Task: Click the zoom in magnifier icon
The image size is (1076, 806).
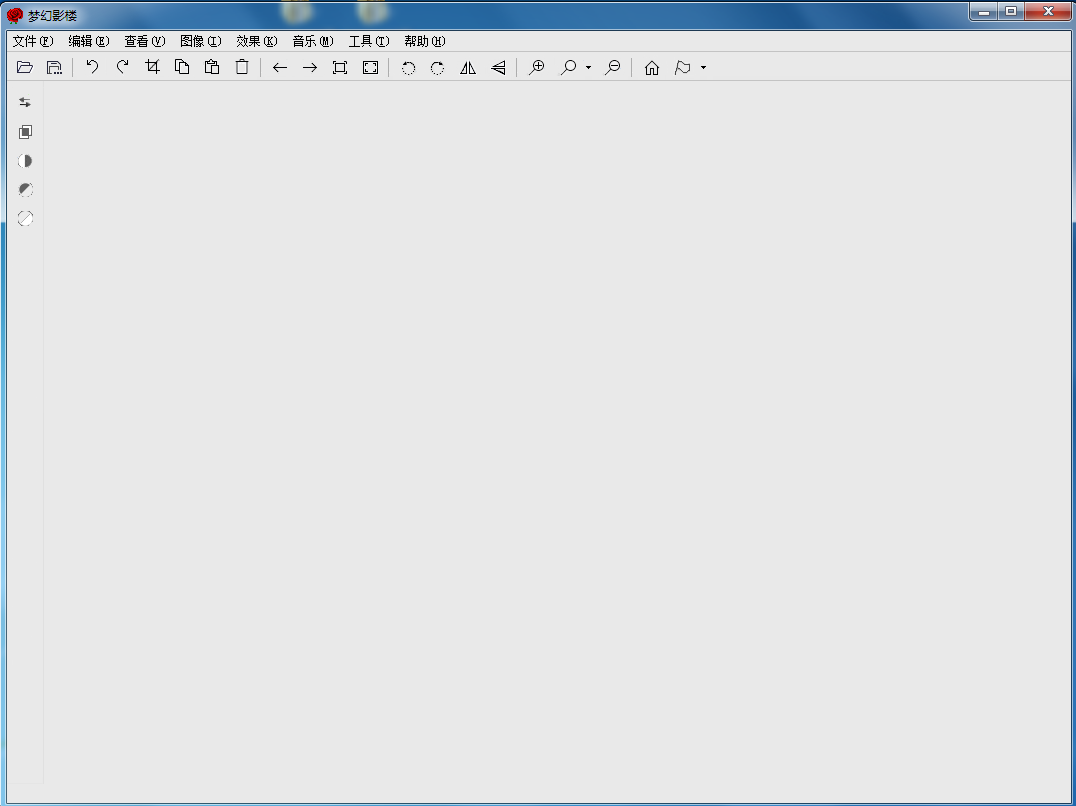Action: (x=537, y=67)
